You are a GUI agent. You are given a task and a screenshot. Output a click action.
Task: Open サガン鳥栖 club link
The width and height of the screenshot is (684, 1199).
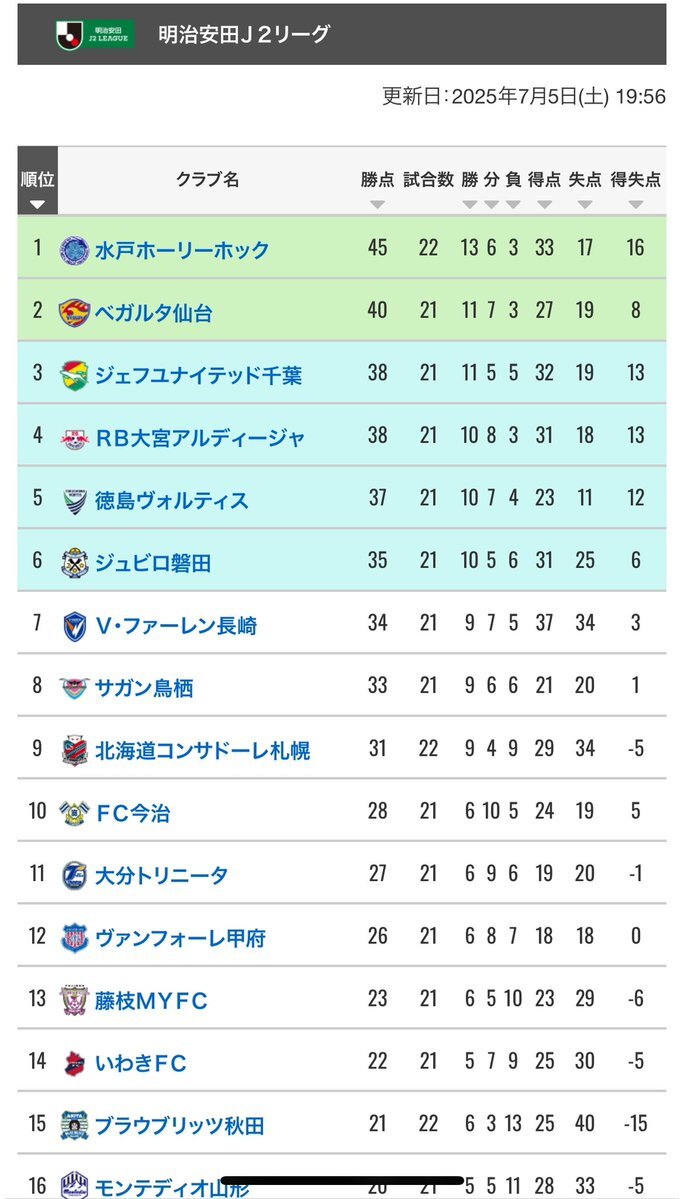point(144,688)
